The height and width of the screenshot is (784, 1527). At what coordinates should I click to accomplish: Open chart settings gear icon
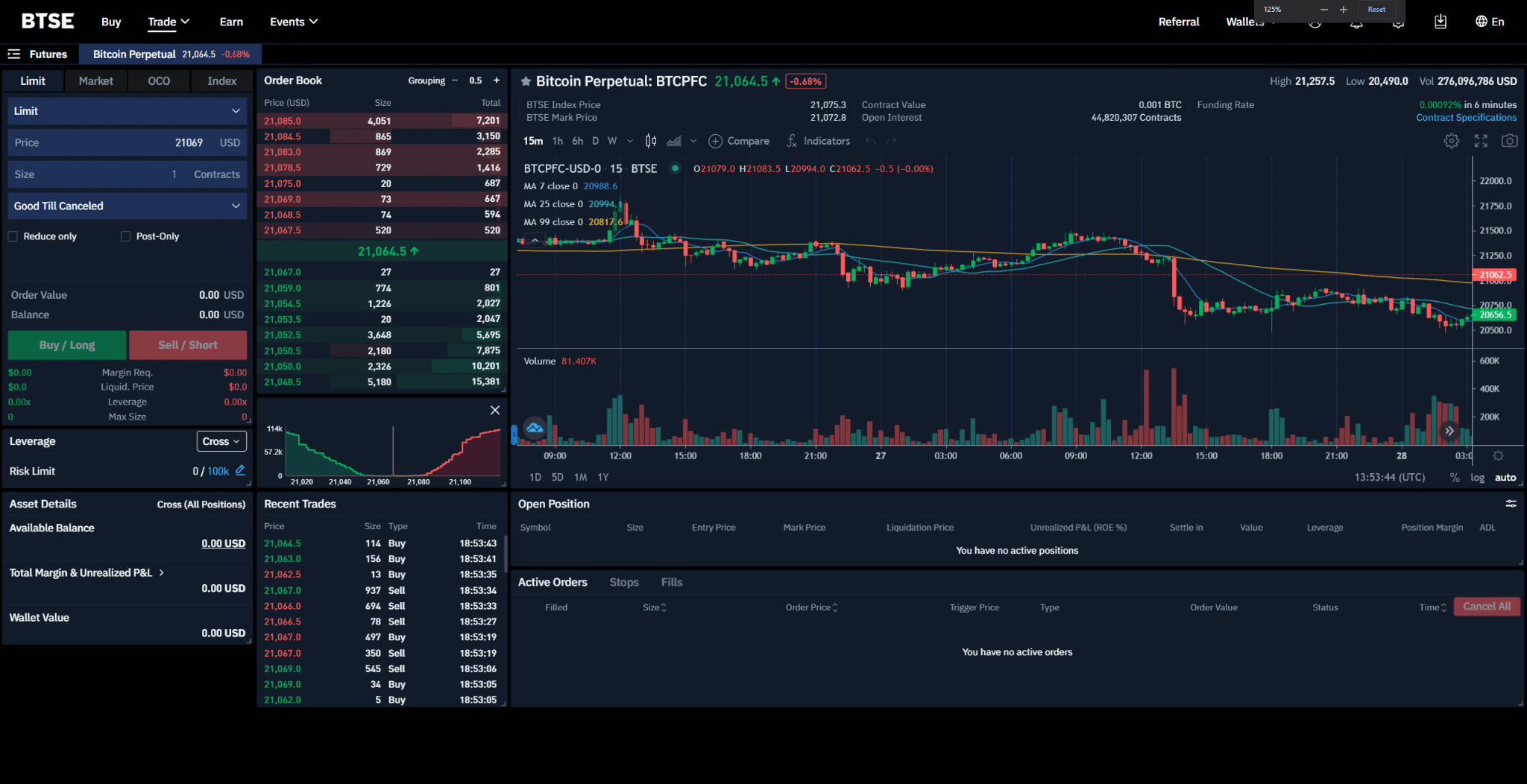pyautogui.click(x=1451, y=141)
